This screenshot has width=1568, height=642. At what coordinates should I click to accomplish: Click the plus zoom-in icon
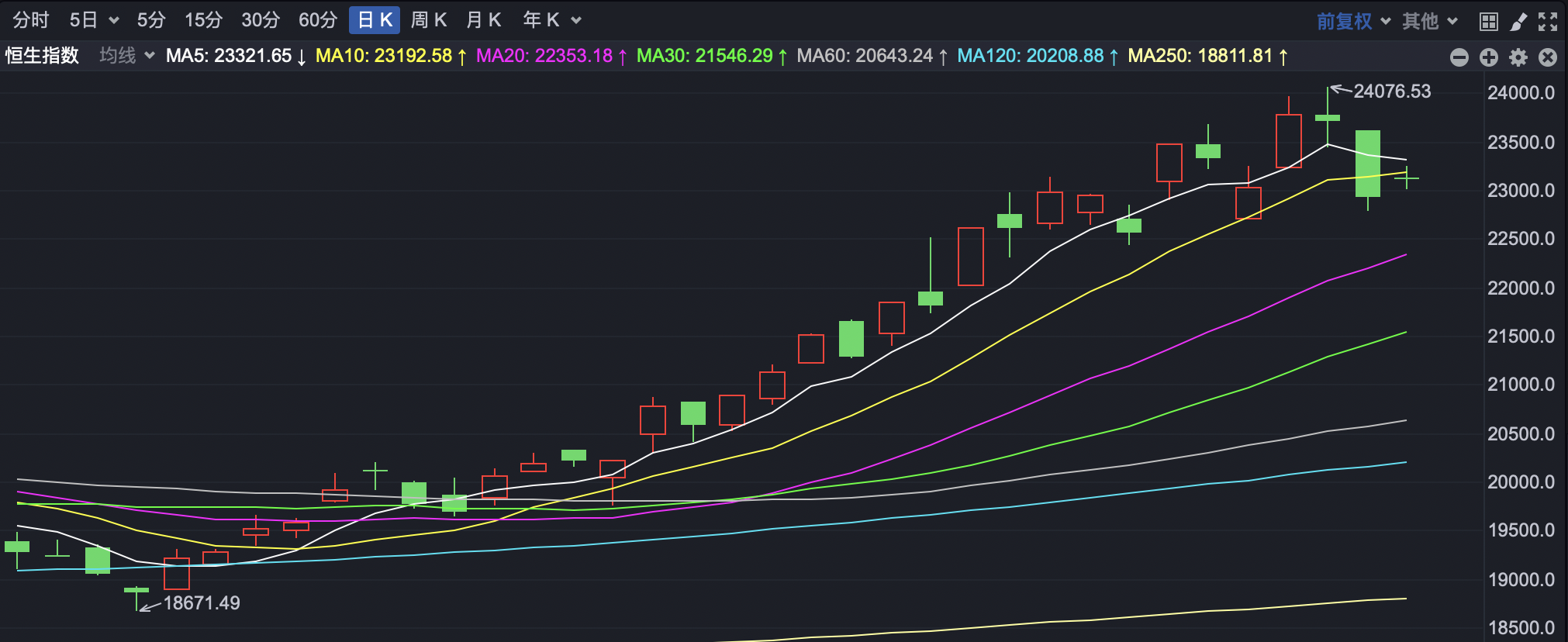pyautogui.click(x=1488, y=57)
